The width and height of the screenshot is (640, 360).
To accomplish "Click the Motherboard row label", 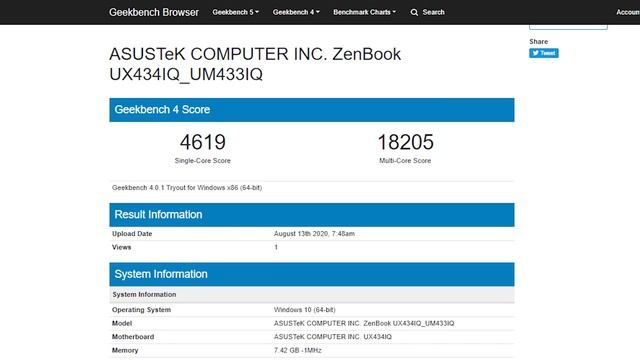I will (x=133, y=337).
